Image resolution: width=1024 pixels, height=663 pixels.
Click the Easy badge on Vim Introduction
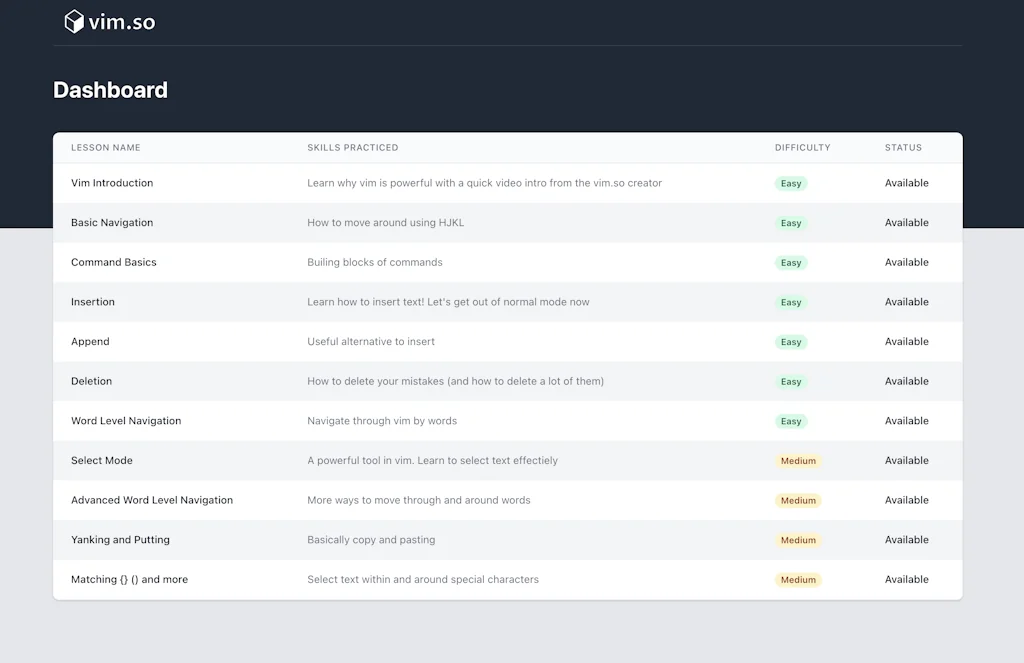pos(790,183)
